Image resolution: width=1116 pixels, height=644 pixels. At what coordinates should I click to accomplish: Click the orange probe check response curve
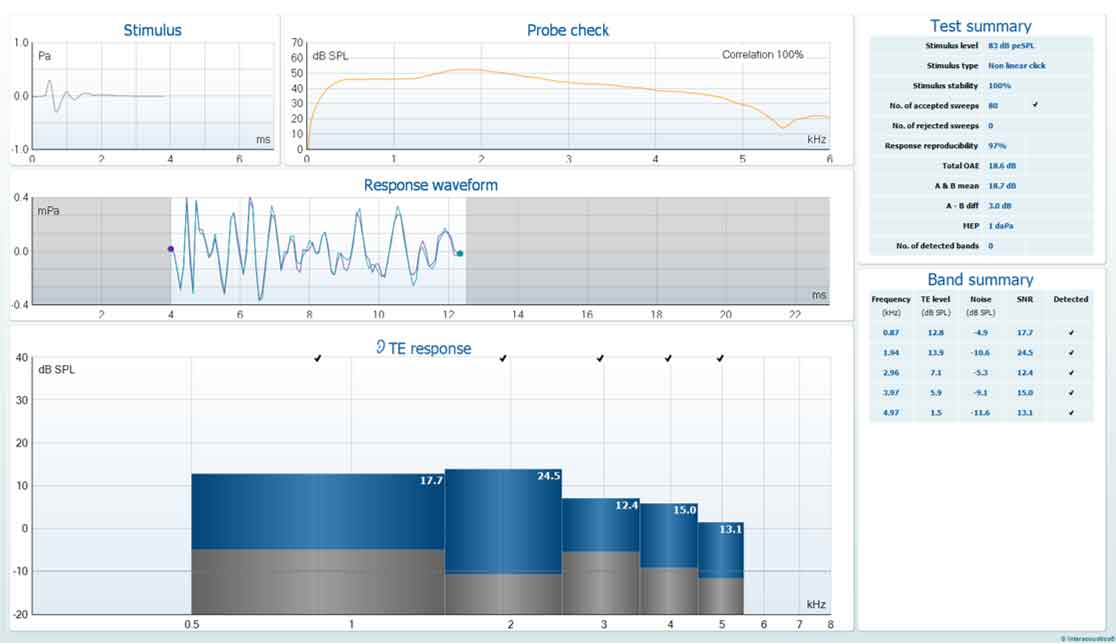[568, 81]
